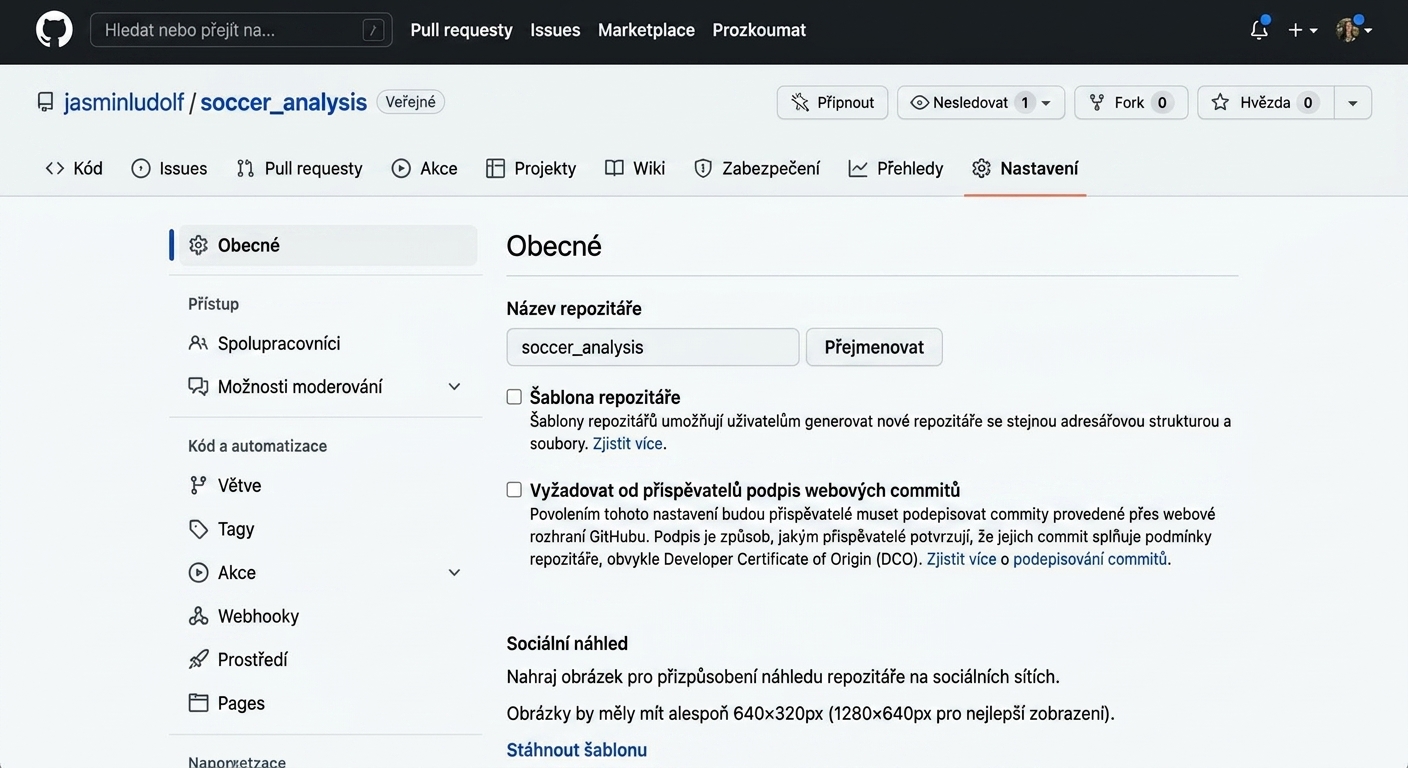
Task: Open the dropdown arrow beside Hvězda
Action: (1353, 102)
